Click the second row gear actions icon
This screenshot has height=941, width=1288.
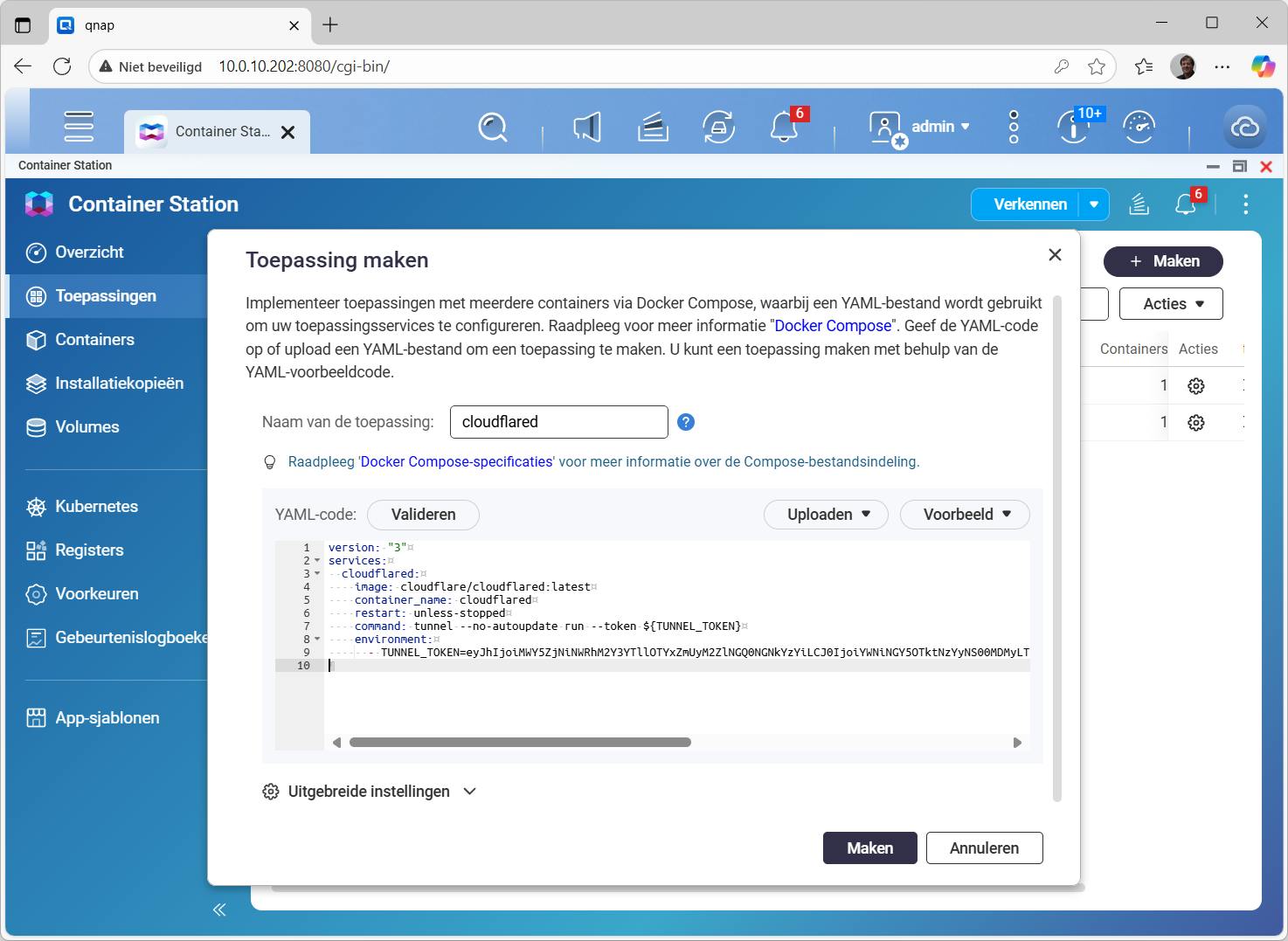[1196, 423]
